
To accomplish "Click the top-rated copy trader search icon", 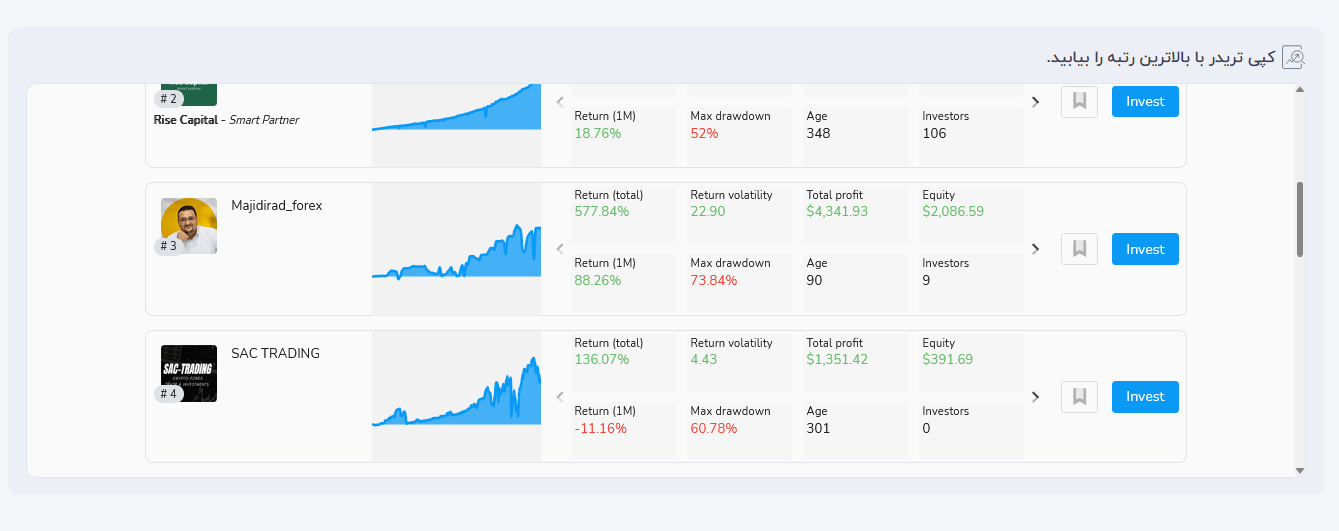I will (x=1293, y=57).
